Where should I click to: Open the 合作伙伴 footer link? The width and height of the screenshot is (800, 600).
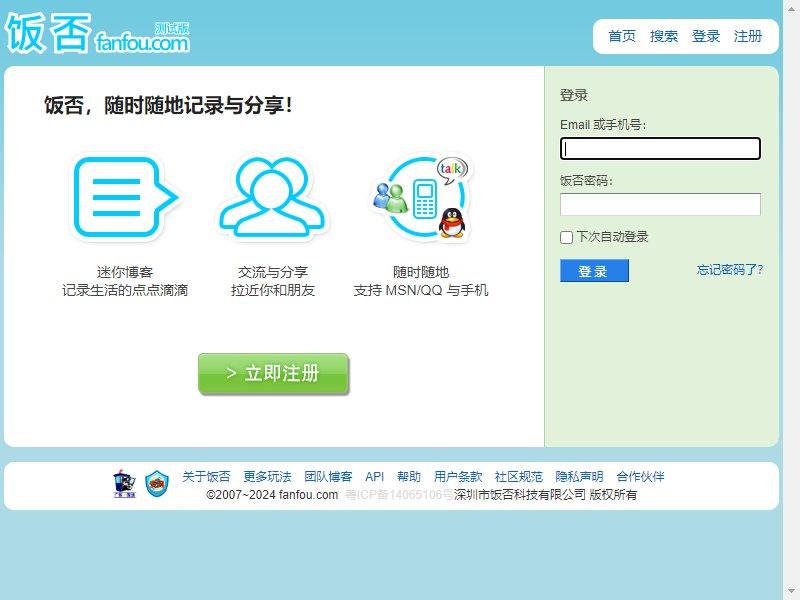(x=640, y=477)
